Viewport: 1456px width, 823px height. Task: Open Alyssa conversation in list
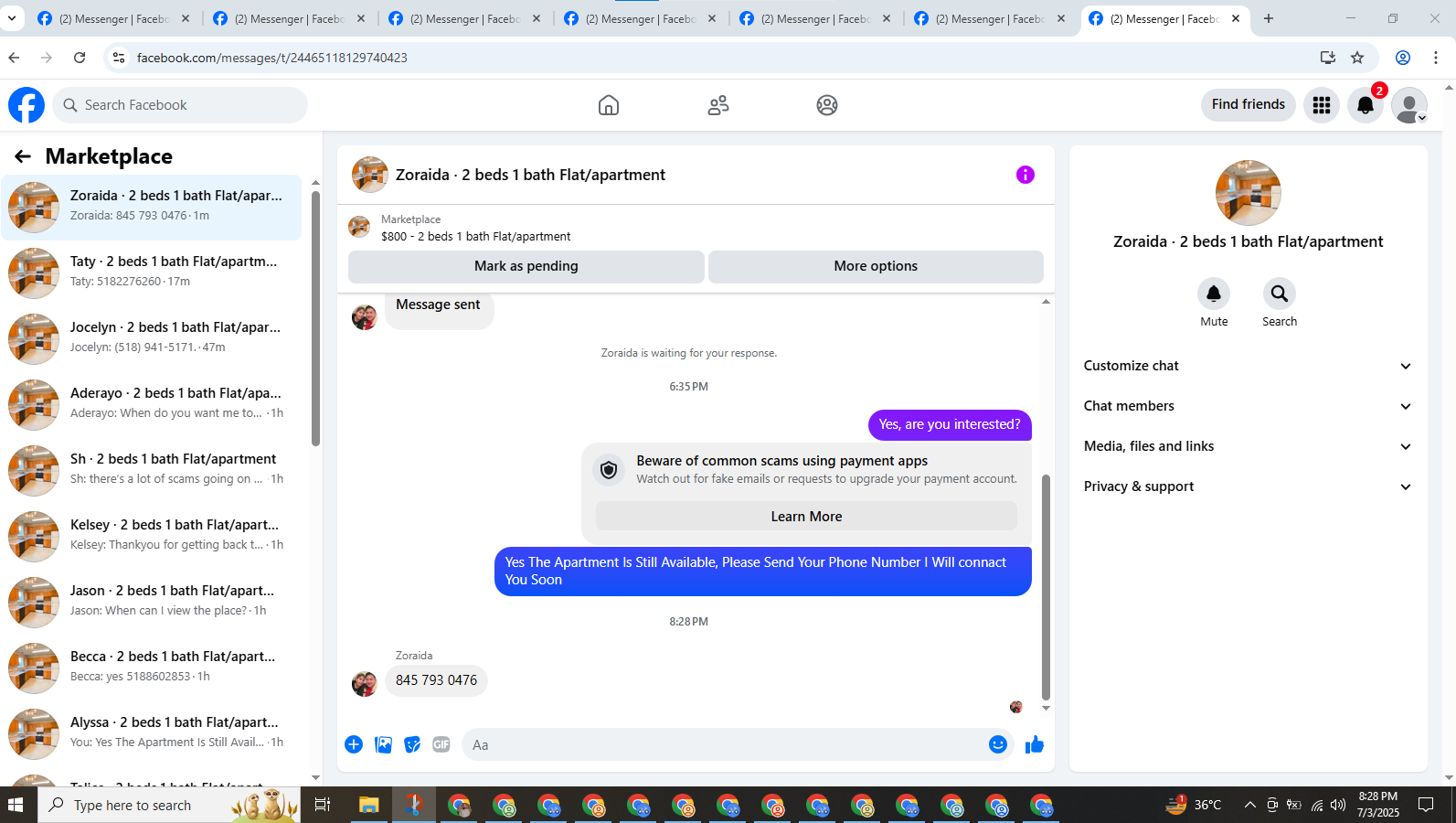point(152,734)
